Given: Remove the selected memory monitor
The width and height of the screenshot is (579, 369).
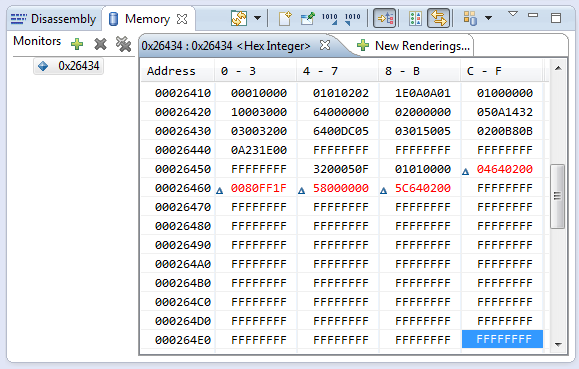Looking at the screenshot, I should (x=100, y=44).
